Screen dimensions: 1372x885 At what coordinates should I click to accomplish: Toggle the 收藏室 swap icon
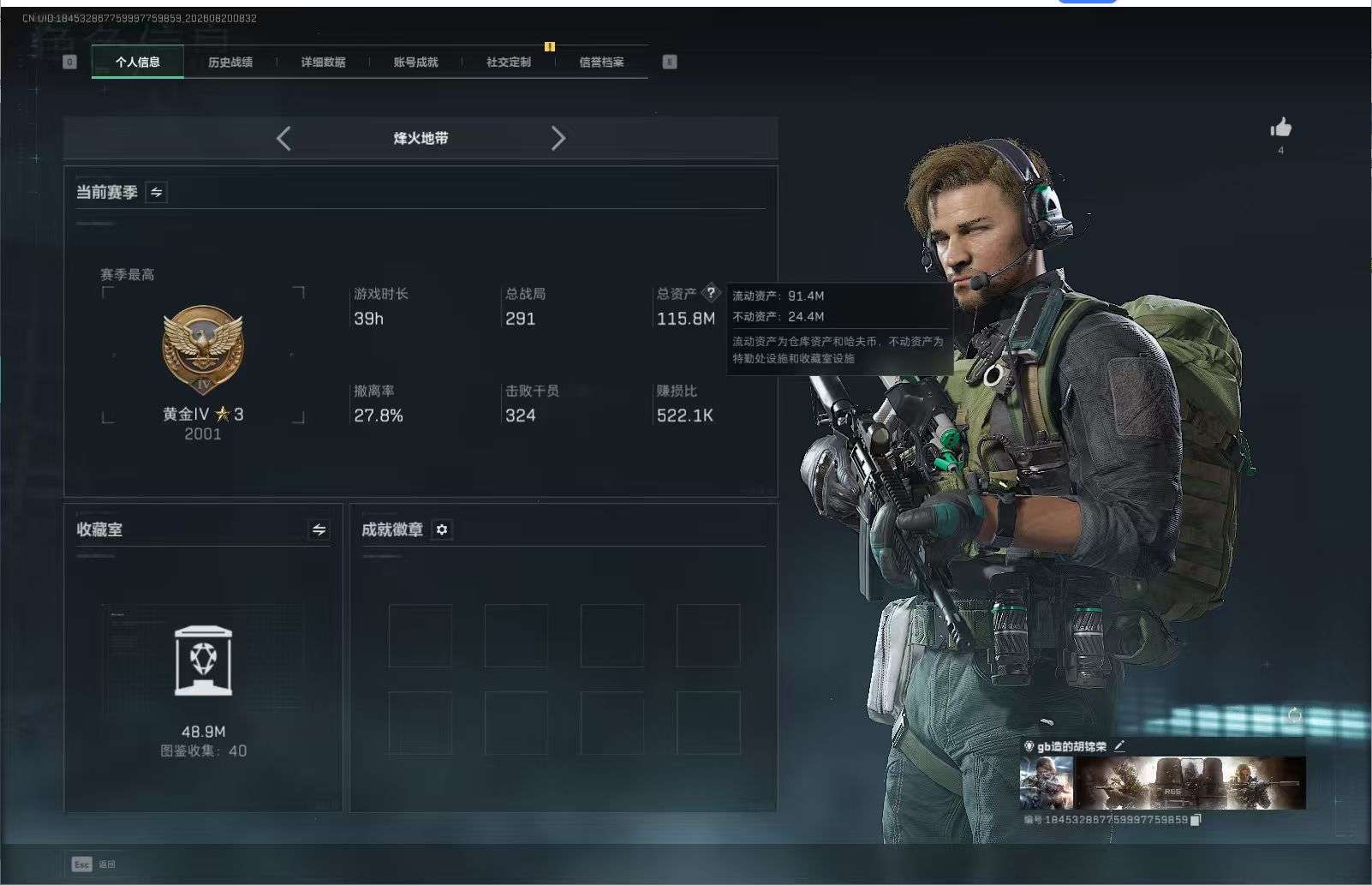point(319,529)
